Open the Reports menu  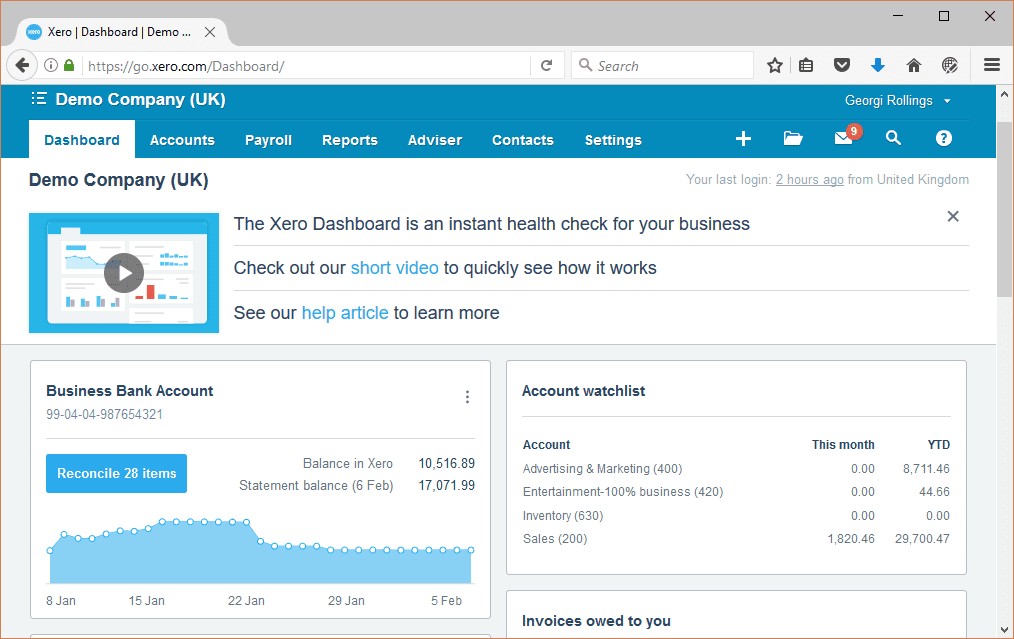[x=350, y=140]
